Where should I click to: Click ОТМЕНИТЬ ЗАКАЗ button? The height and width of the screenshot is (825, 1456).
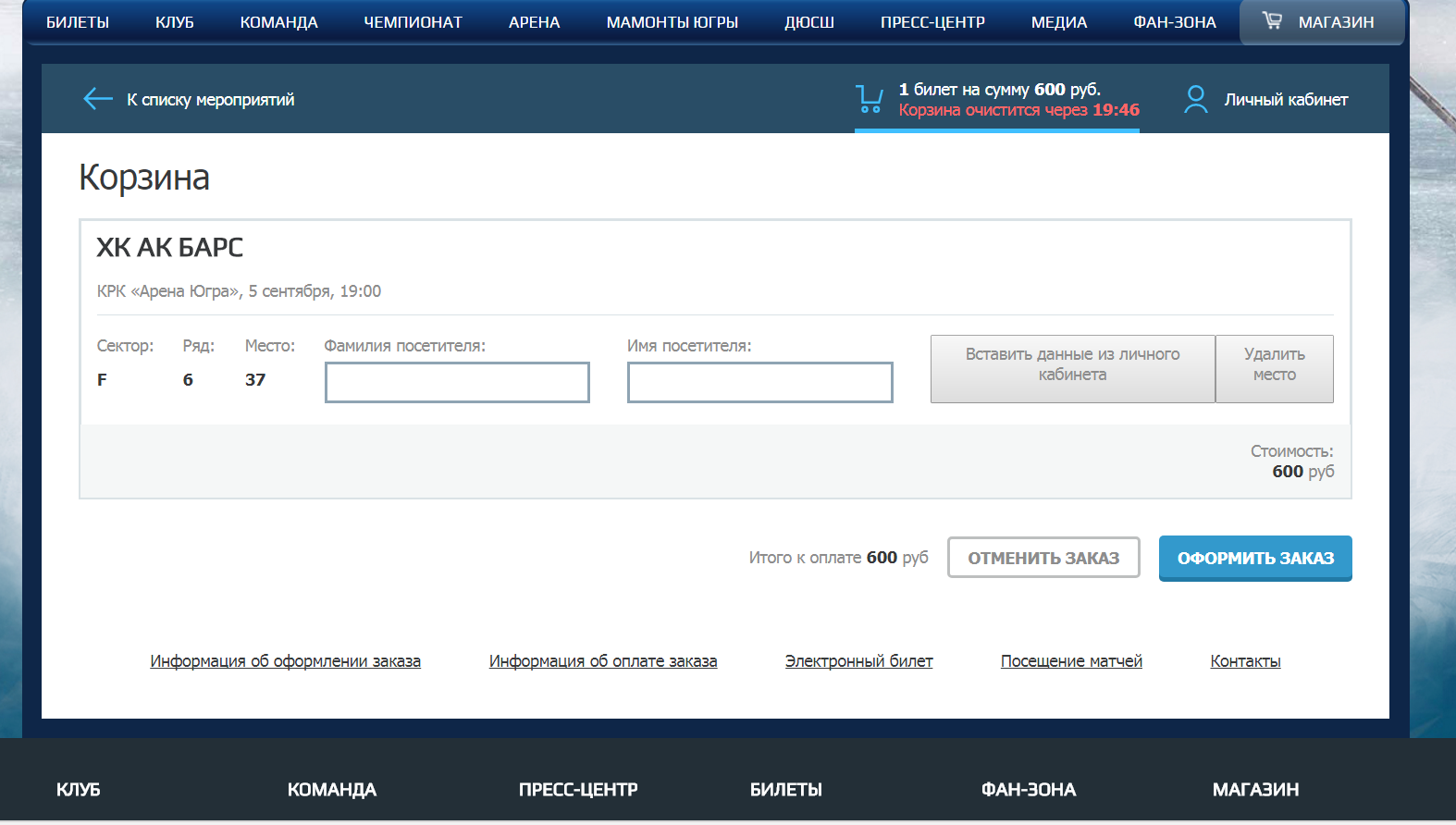point(1043,558)
